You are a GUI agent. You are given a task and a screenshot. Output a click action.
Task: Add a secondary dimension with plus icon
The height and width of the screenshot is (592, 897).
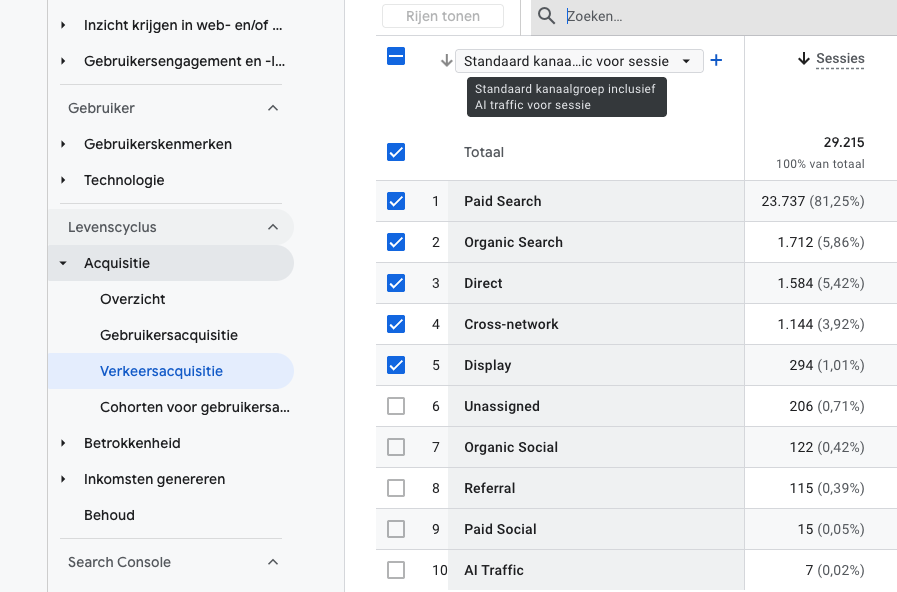click(716, 60)
